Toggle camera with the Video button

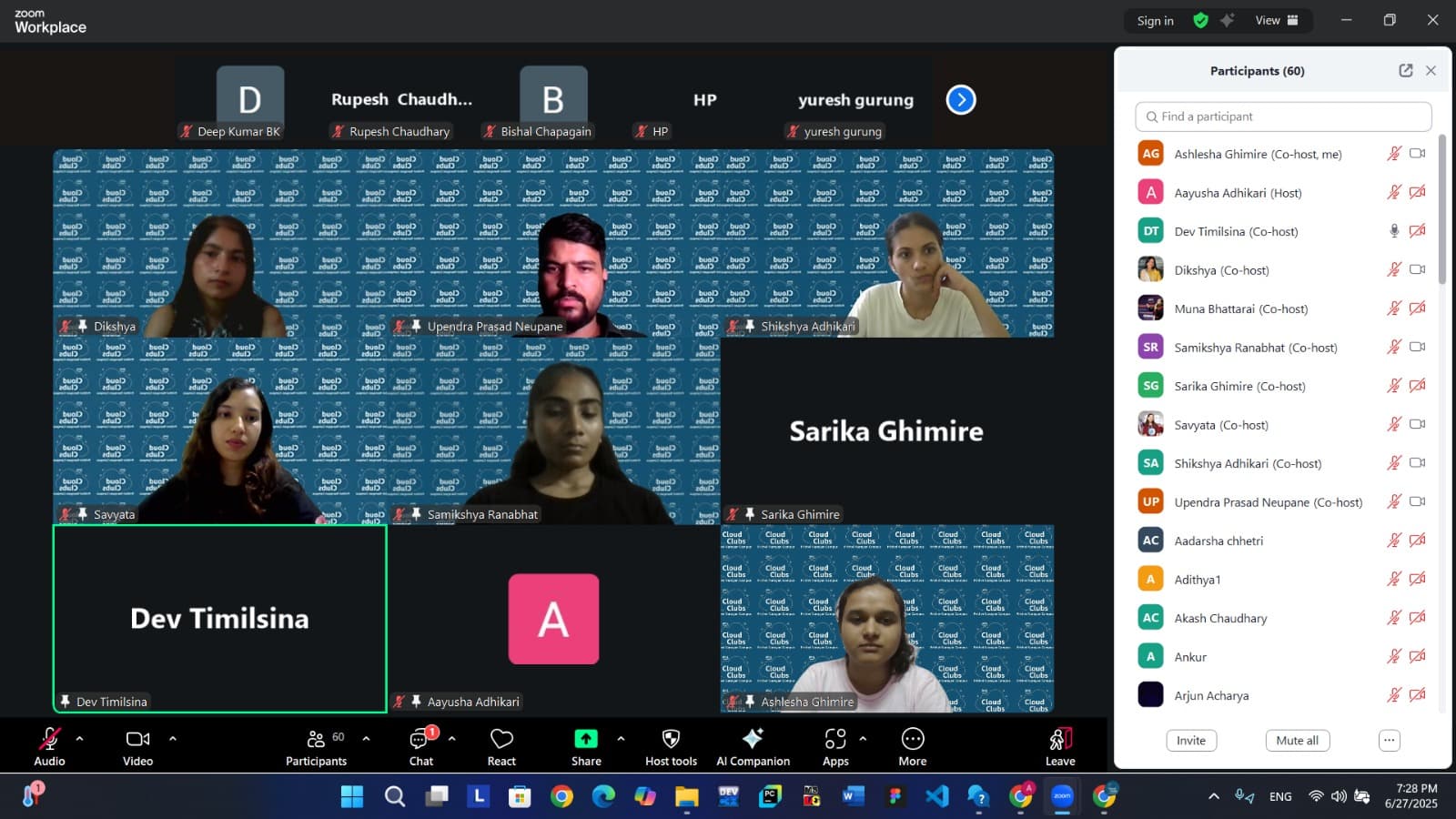click(x=137, y=739)
